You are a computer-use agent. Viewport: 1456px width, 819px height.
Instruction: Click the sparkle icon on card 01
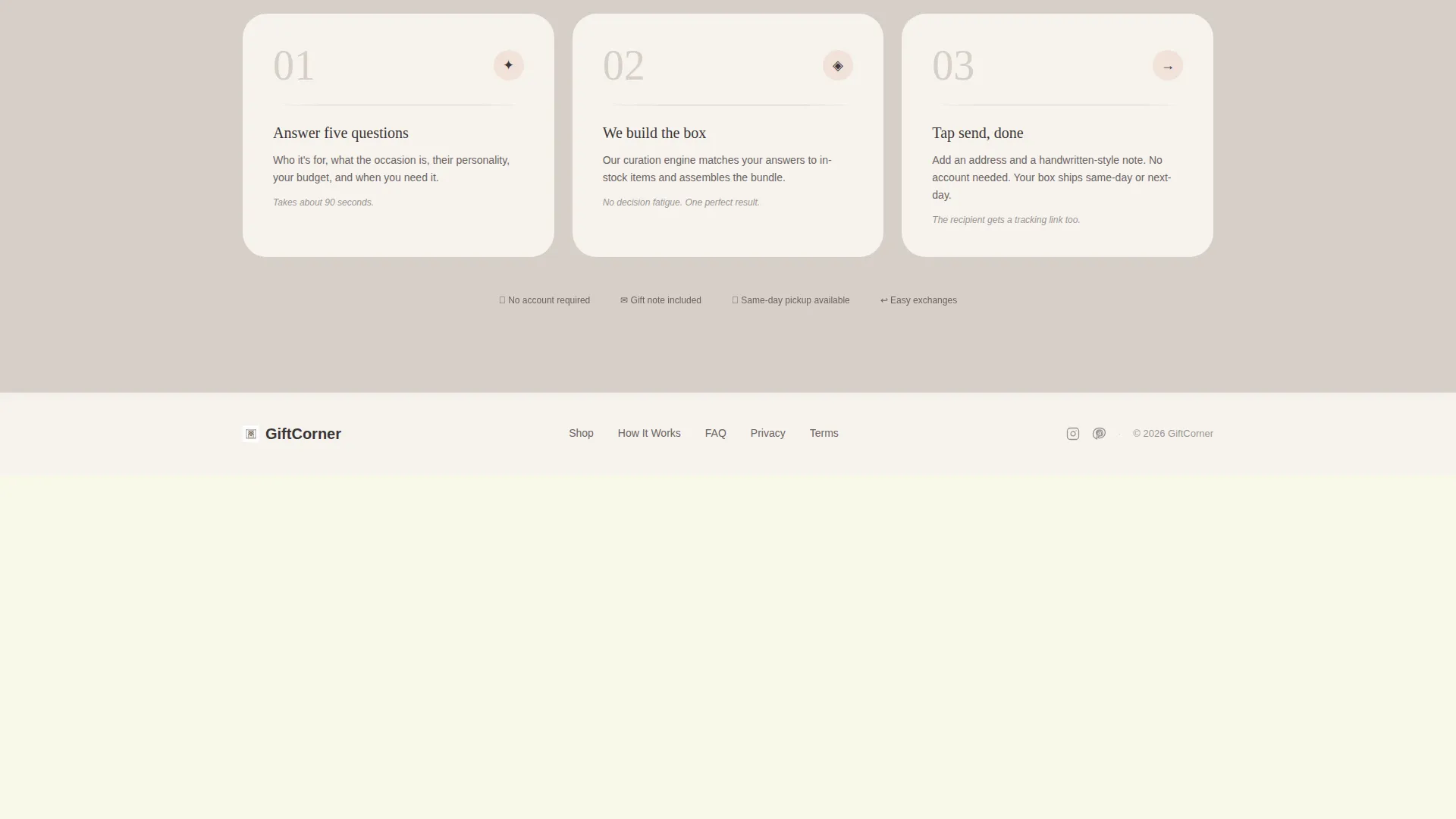508,65
